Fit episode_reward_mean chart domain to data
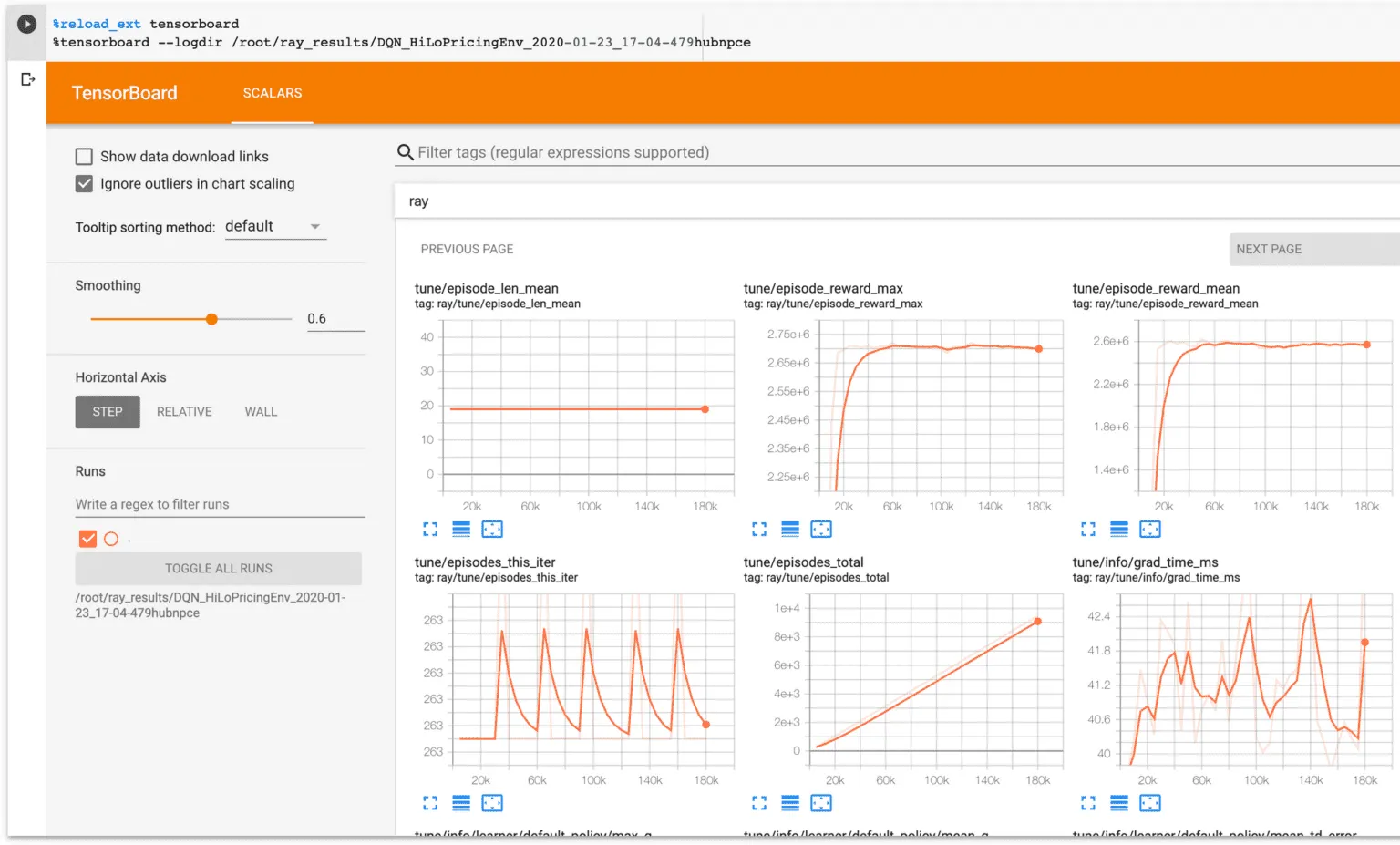1400x845 pixels. coord(1149,529)
